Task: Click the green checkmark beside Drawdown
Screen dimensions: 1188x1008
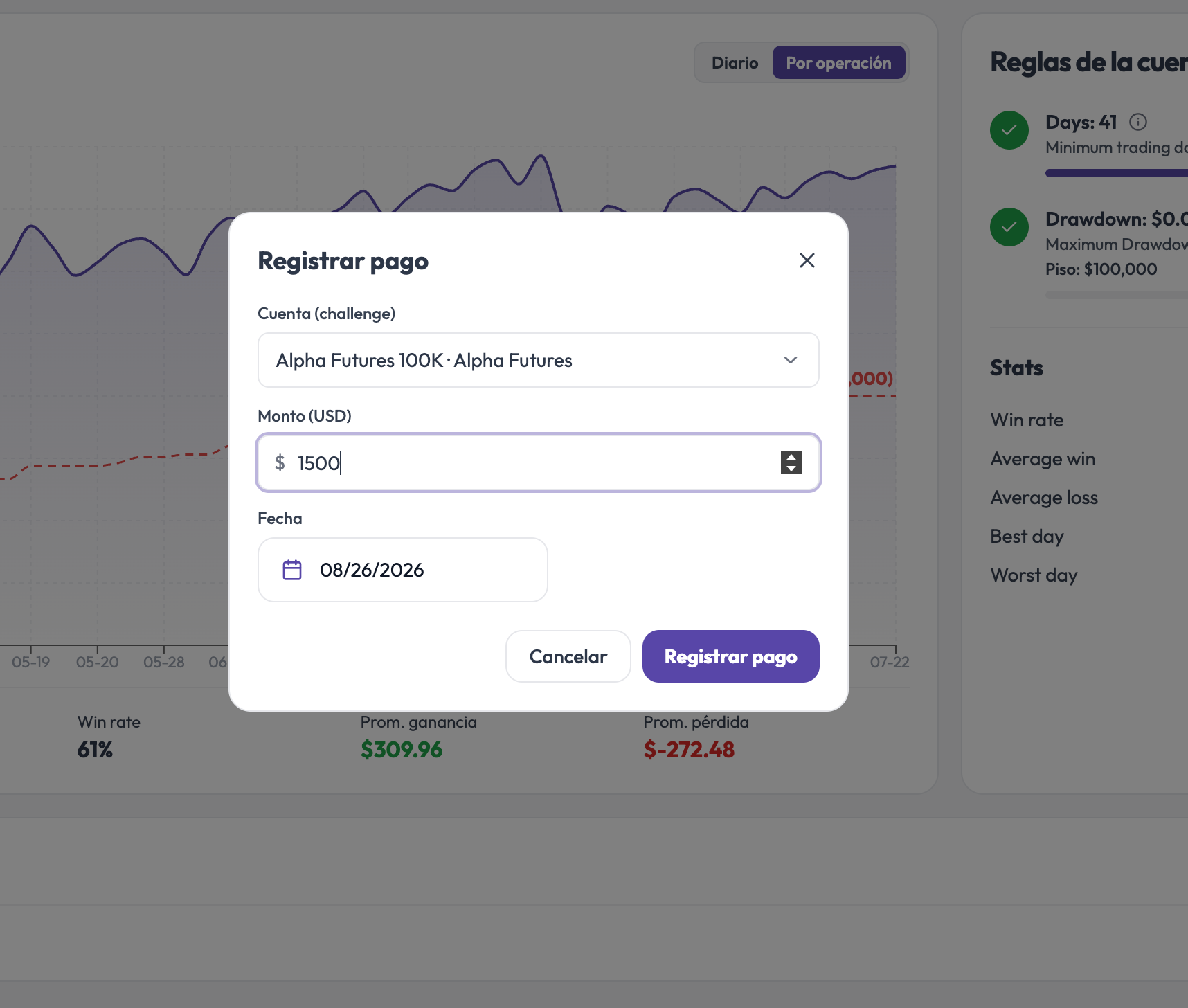Action: (x=1009, y=227)
